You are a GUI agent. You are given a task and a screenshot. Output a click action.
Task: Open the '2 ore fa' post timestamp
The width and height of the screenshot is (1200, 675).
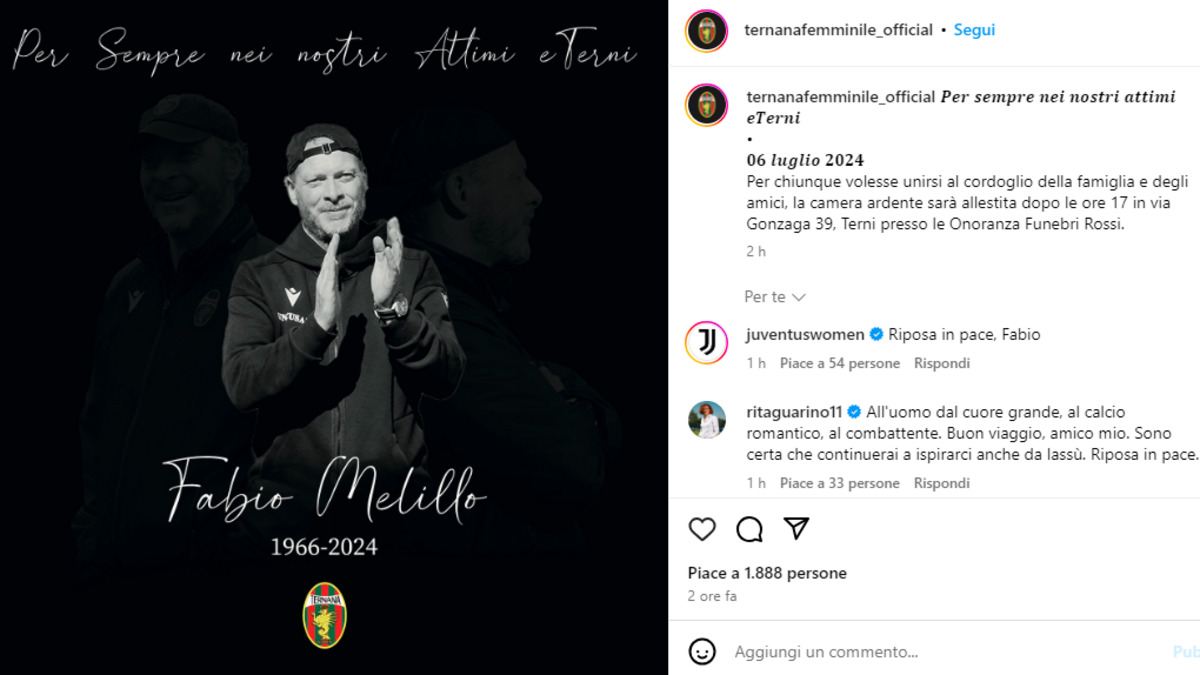(712, 596)
